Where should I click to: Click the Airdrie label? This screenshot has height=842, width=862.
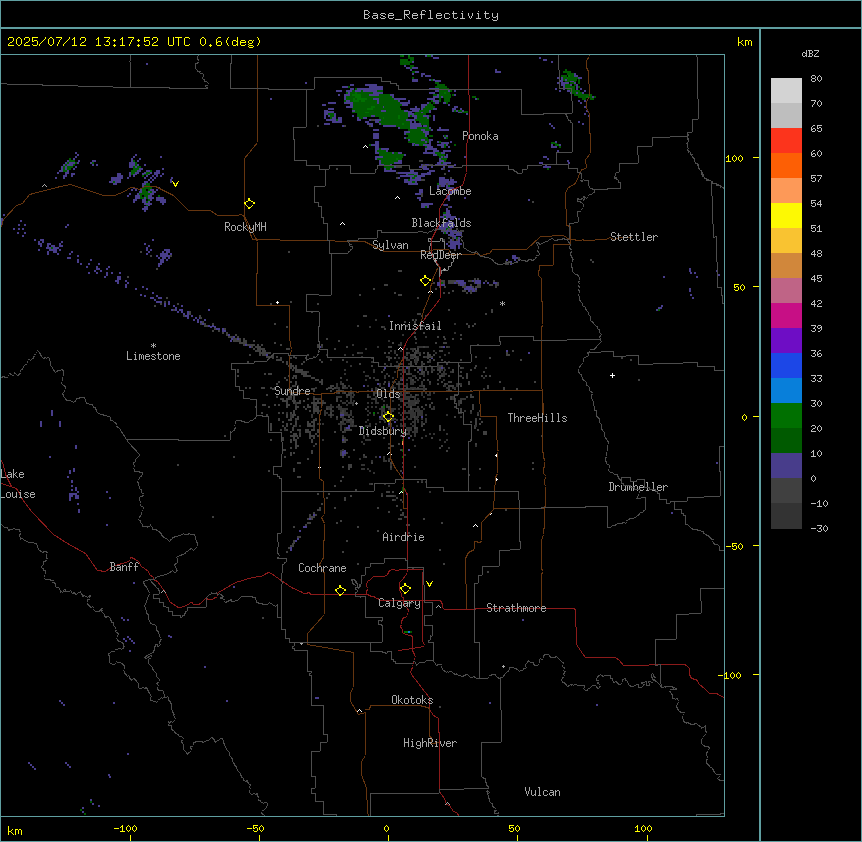(404, 537)
